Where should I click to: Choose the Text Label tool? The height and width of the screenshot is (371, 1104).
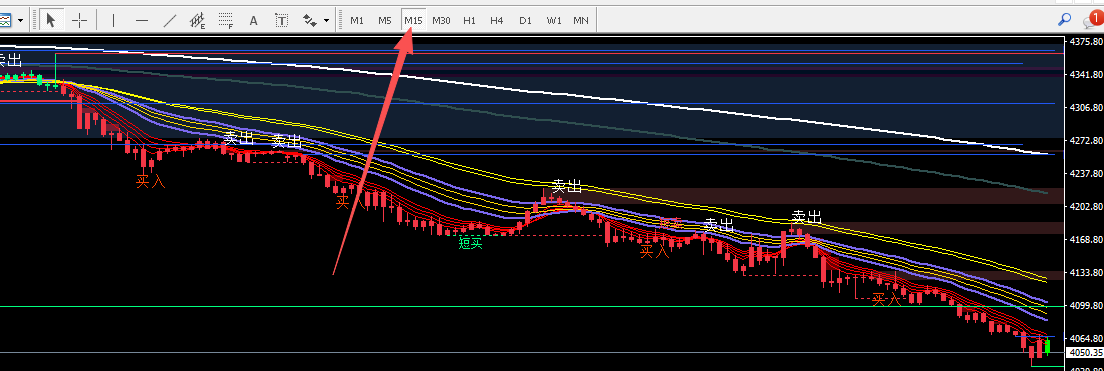point(282,20)
